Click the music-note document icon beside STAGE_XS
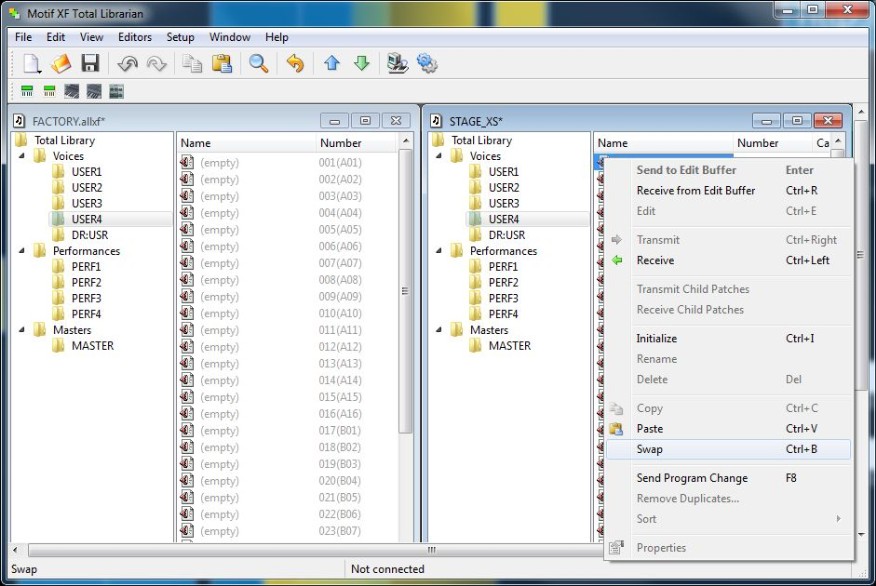Screen dimensions: 876x586 [x=436, y=121]
